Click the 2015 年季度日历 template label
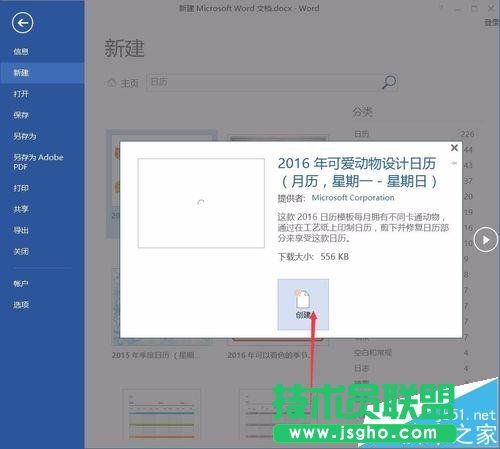Viewport: 500px width, 449px height. tap(156, 355)
